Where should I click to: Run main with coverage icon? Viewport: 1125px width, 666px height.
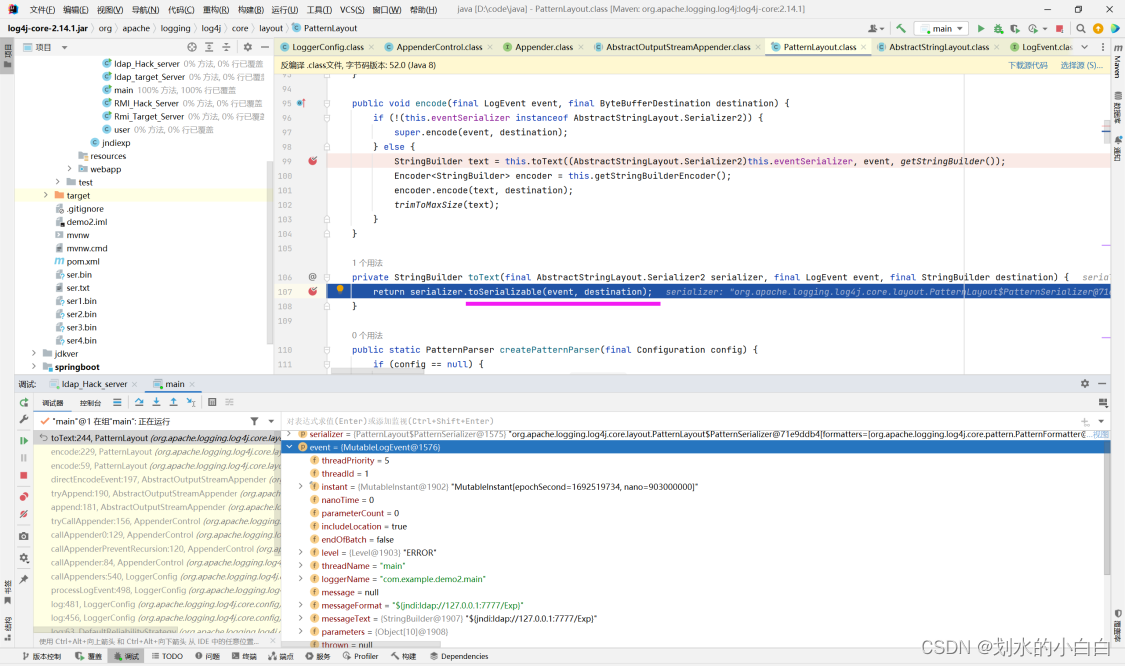pos(1015,29)
